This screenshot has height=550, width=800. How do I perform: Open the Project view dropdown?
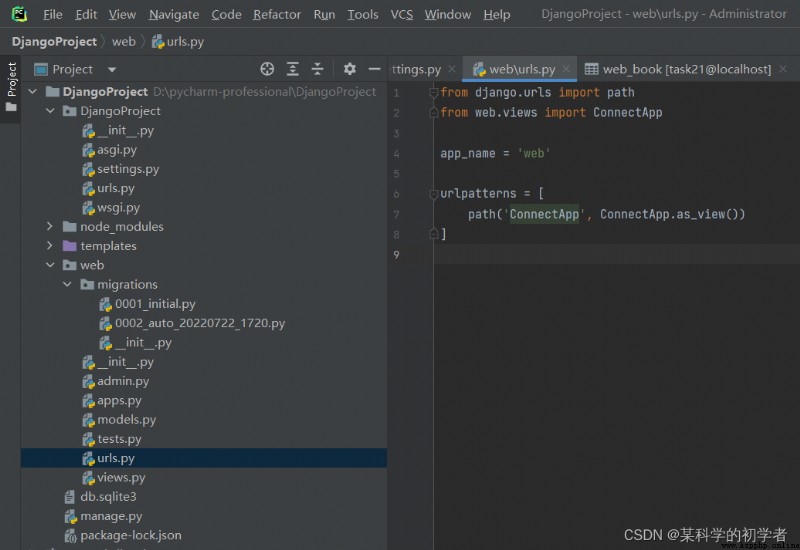[x=112, y=69]
